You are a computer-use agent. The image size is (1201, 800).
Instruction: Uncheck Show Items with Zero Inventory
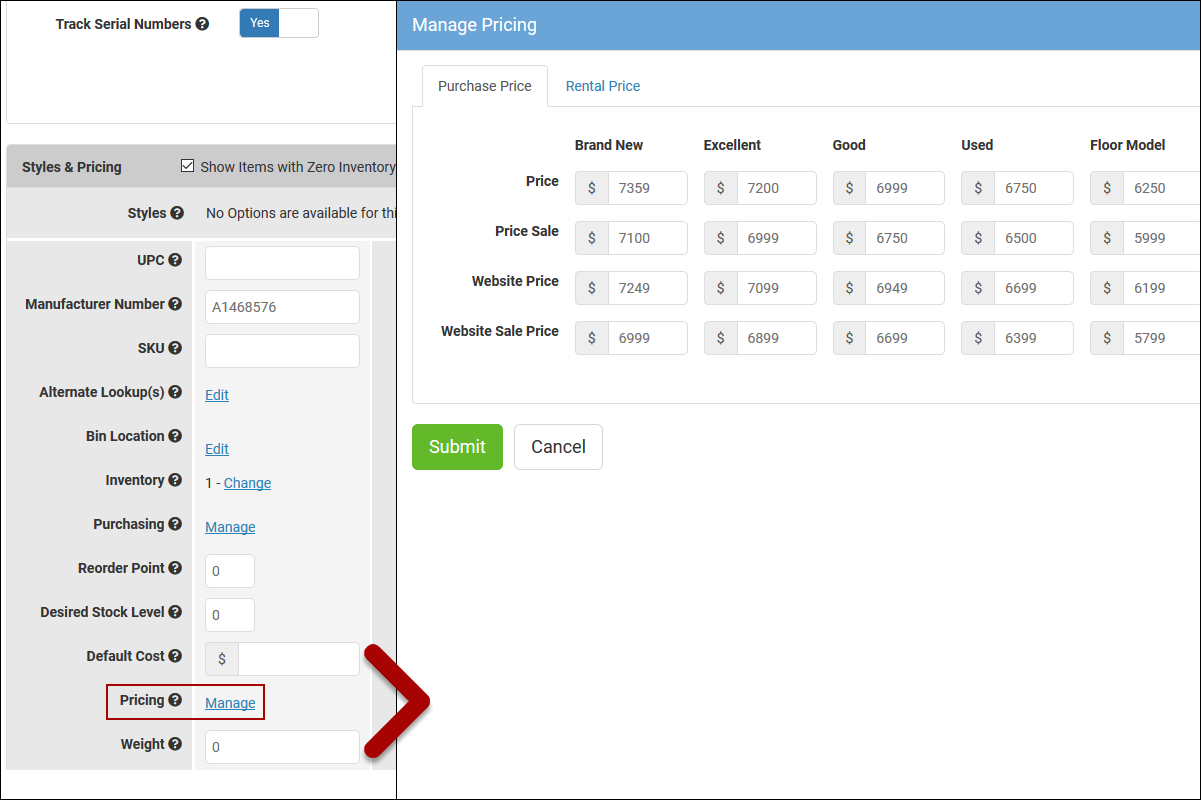coord(187,166)
